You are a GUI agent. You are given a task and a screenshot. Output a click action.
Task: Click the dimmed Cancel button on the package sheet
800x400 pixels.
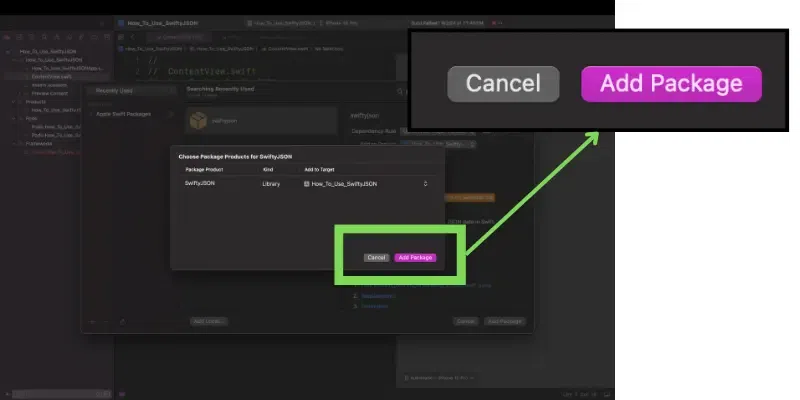point(465,321)
